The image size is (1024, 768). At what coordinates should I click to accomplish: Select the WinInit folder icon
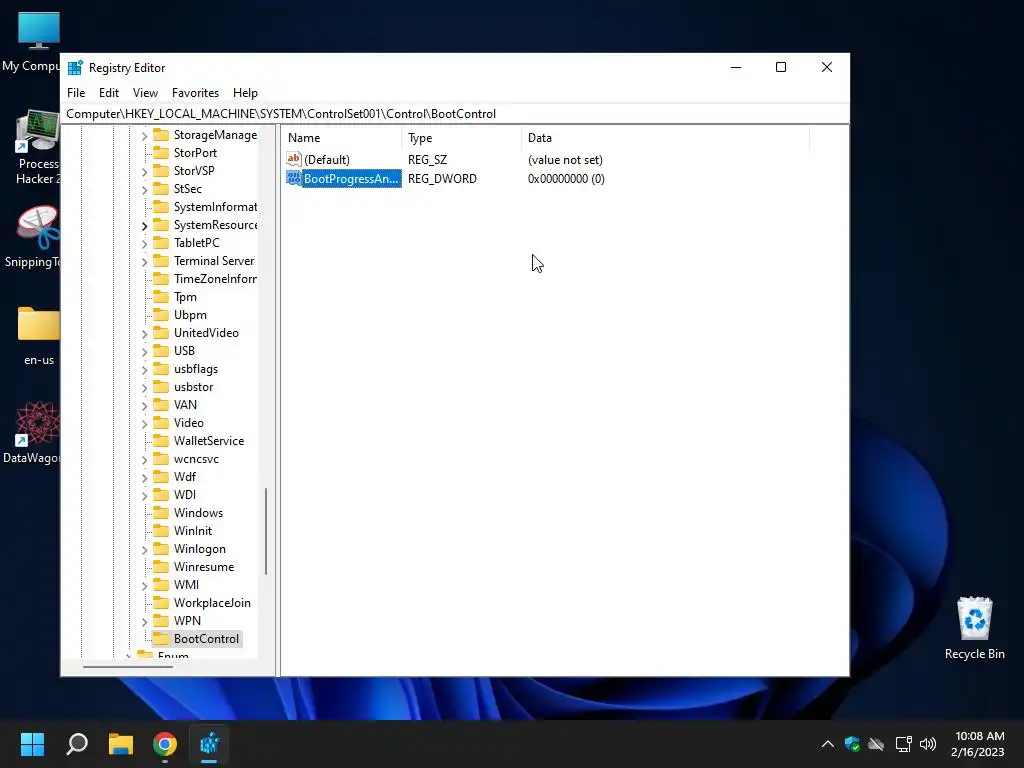coord(161,531)
